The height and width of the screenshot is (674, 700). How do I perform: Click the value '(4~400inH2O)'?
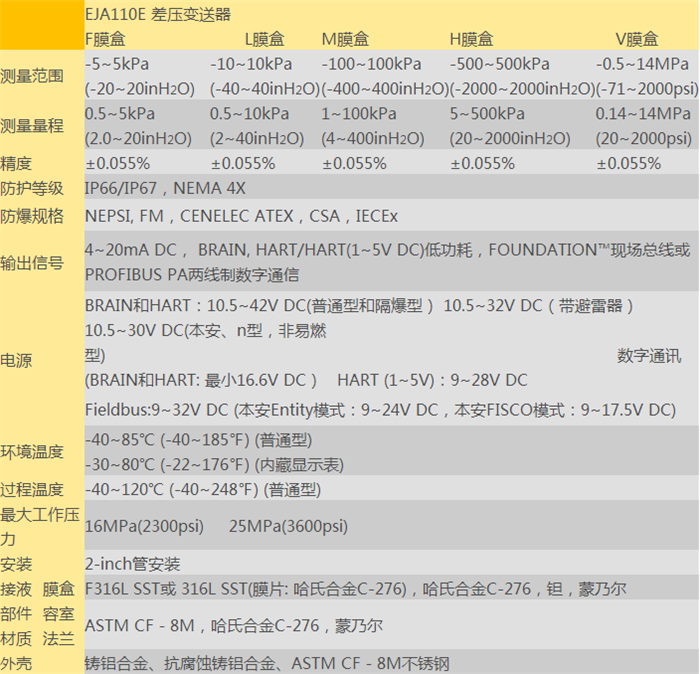point(373,138)
